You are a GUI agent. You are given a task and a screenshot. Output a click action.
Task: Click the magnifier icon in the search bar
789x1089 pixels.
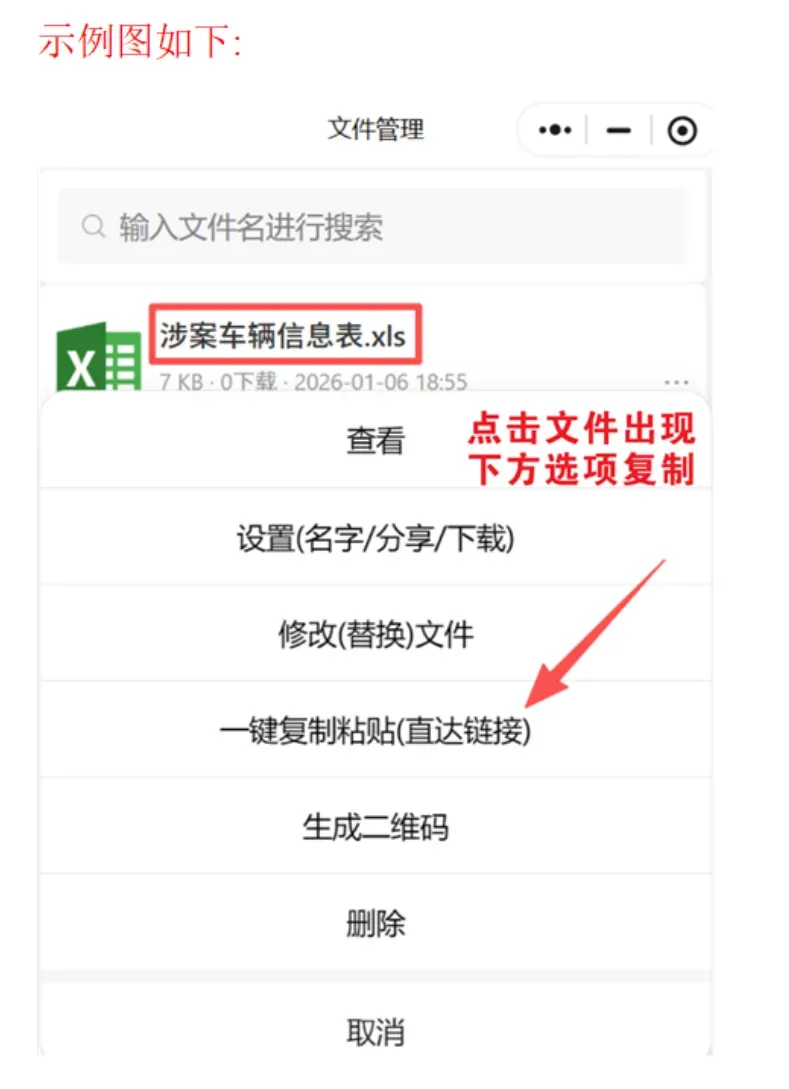[93, 226]
